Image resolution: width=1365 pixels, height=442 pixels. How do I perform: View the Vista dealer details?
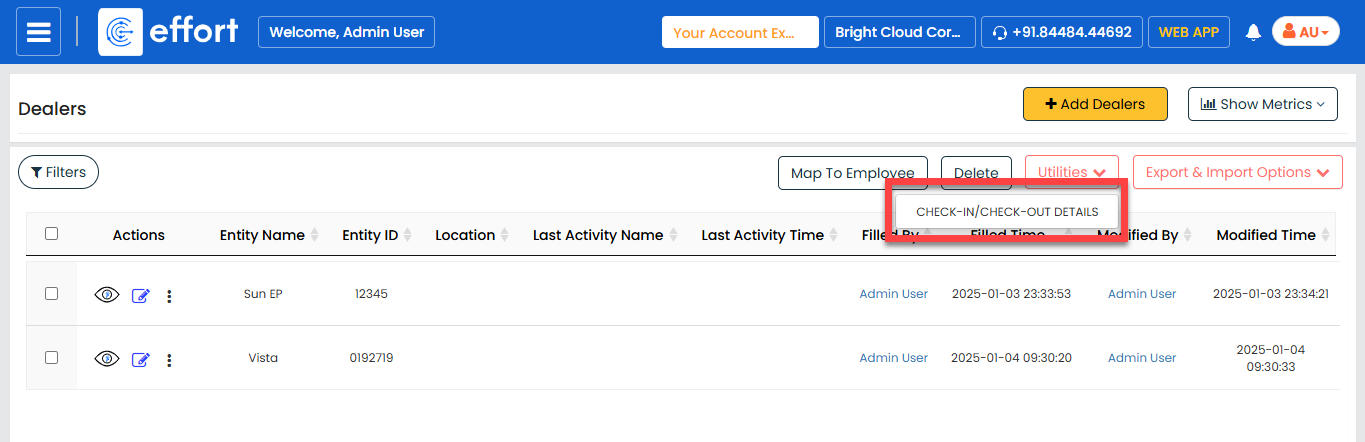(107, 359)
